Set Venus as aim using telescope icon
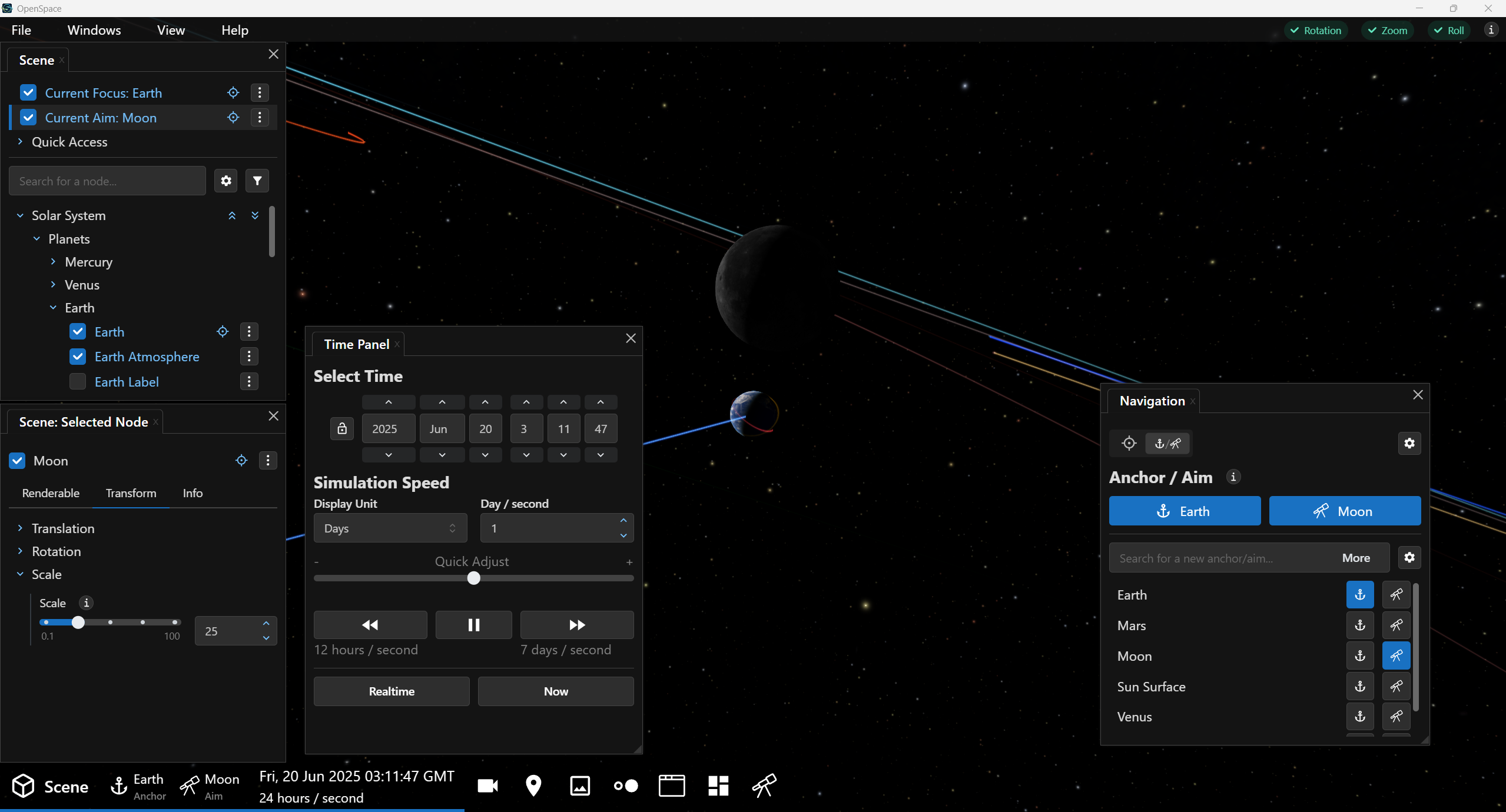This screenshot has width=1506, height=812. (1396, 717)
